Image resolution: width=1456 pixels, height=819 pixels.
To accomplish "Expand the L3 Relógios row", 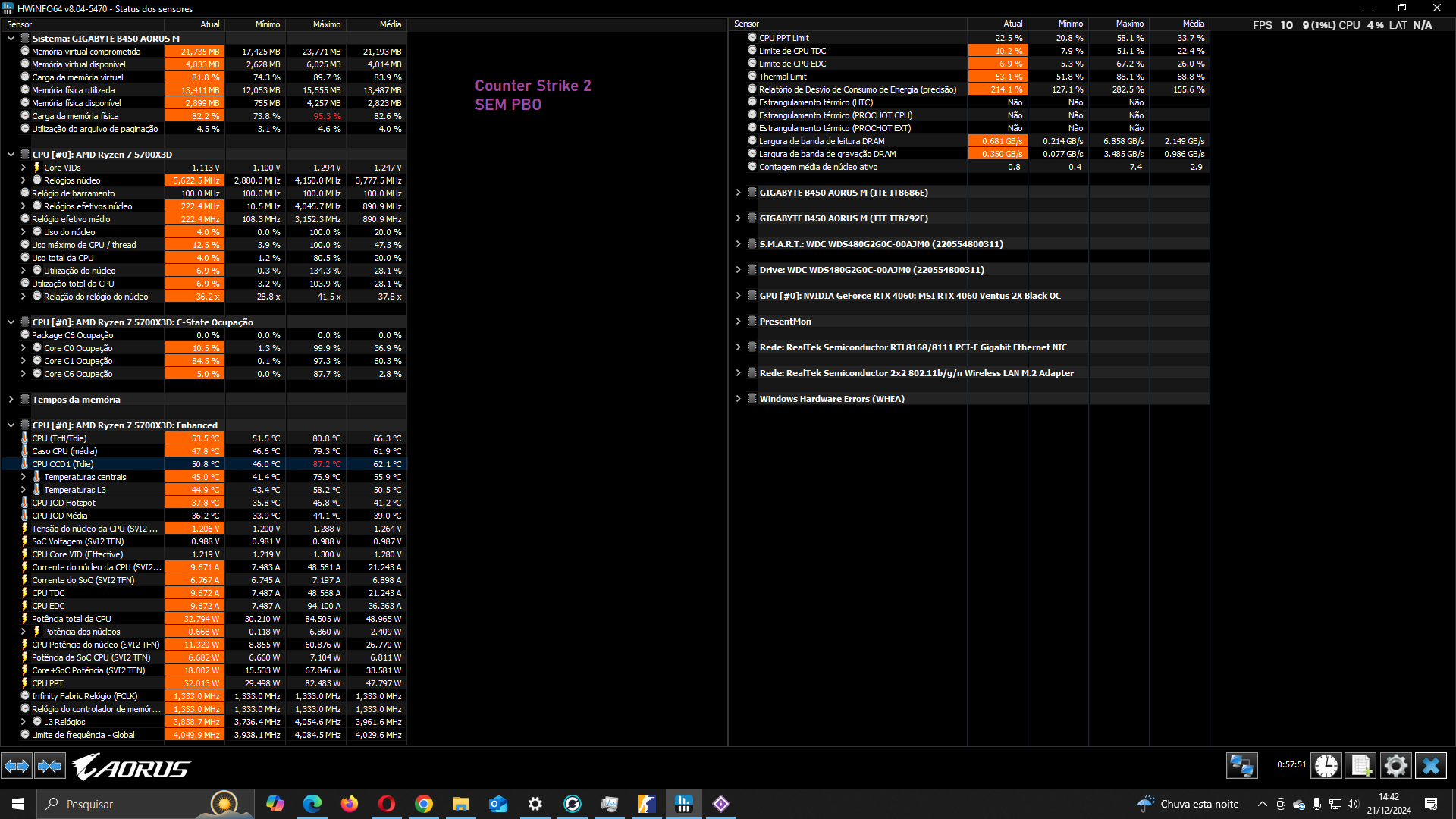I will coord(23,722).
